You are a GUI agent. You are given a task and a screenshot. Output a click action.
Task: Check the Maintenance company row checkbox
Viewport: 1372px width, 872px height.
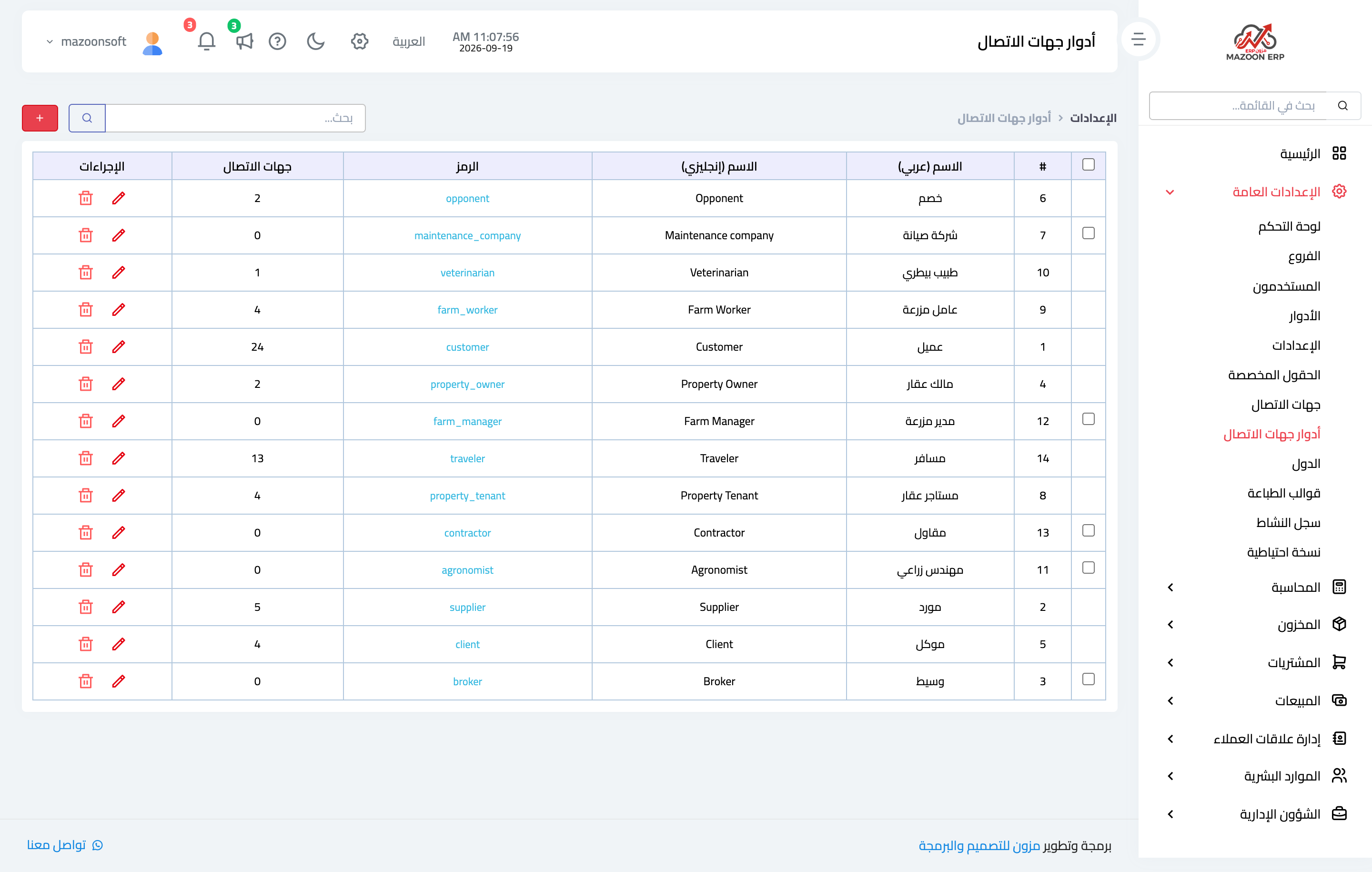click(1088, 233)
